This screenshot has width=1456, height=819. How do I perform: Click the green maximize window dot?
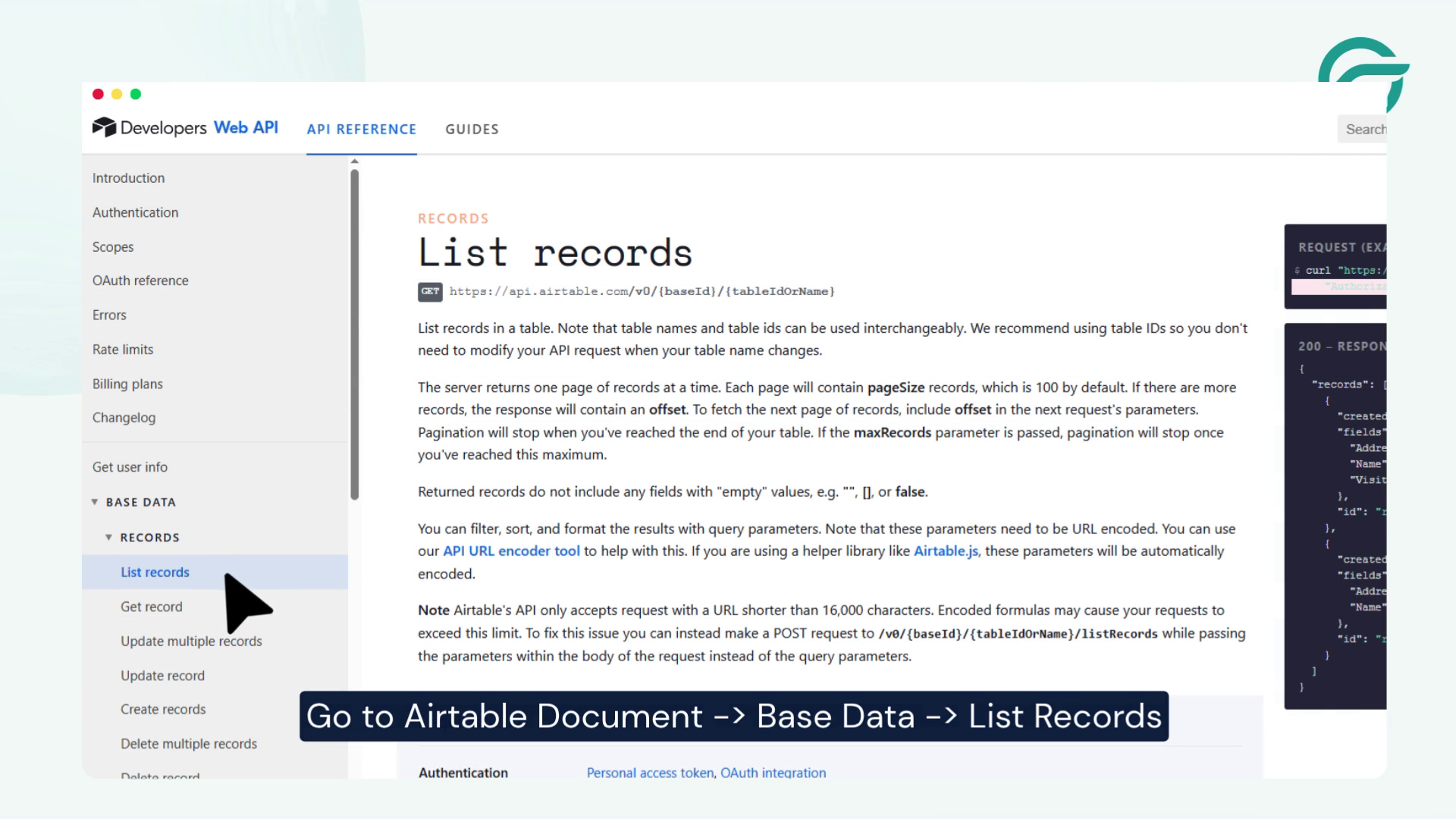(136, 94)
